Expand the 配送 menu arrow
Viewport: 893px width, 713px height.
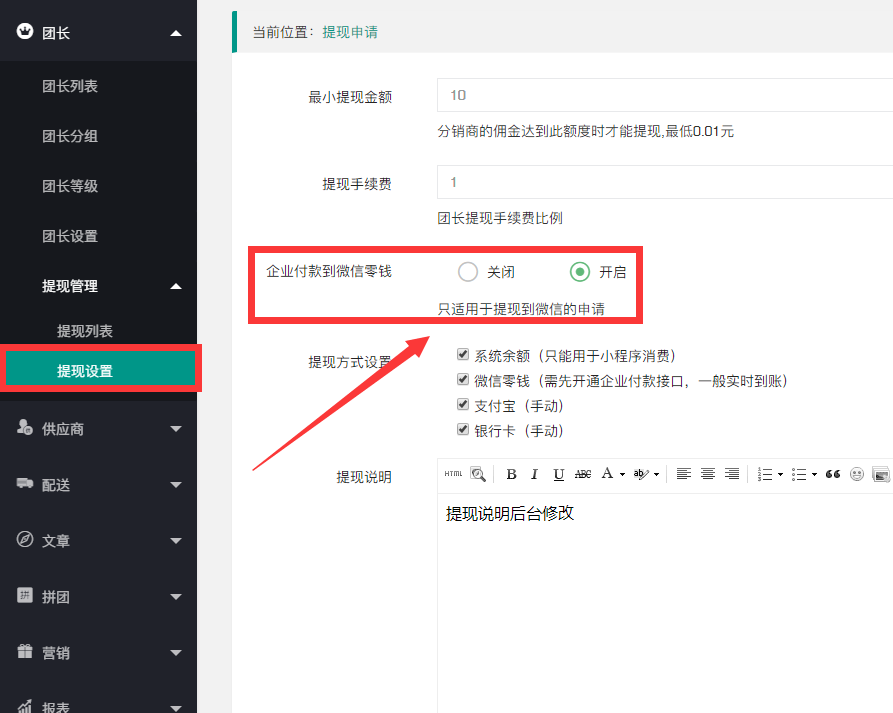coord(176,485)
